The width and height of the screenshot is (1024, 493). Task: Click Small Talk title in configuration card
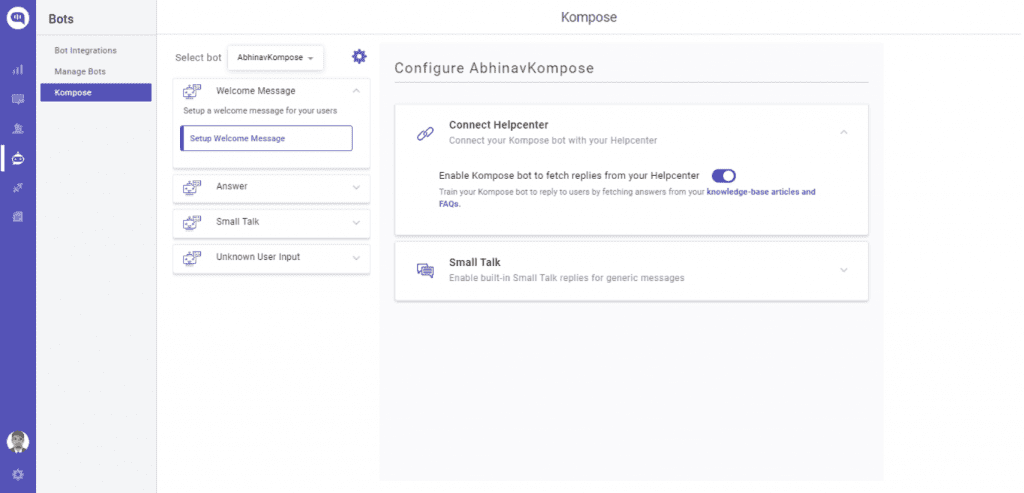(475, 262)
